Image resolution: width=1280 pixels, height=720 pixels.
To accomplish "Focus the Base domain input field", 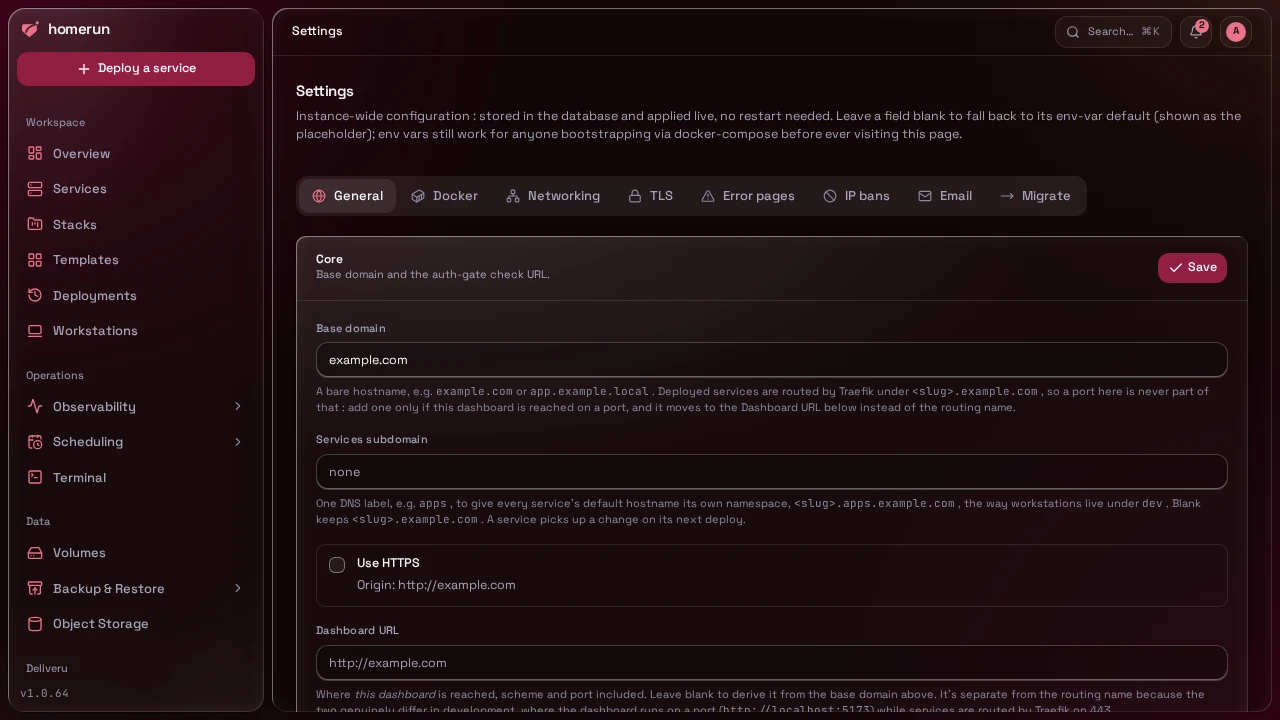I will [772, 360].
